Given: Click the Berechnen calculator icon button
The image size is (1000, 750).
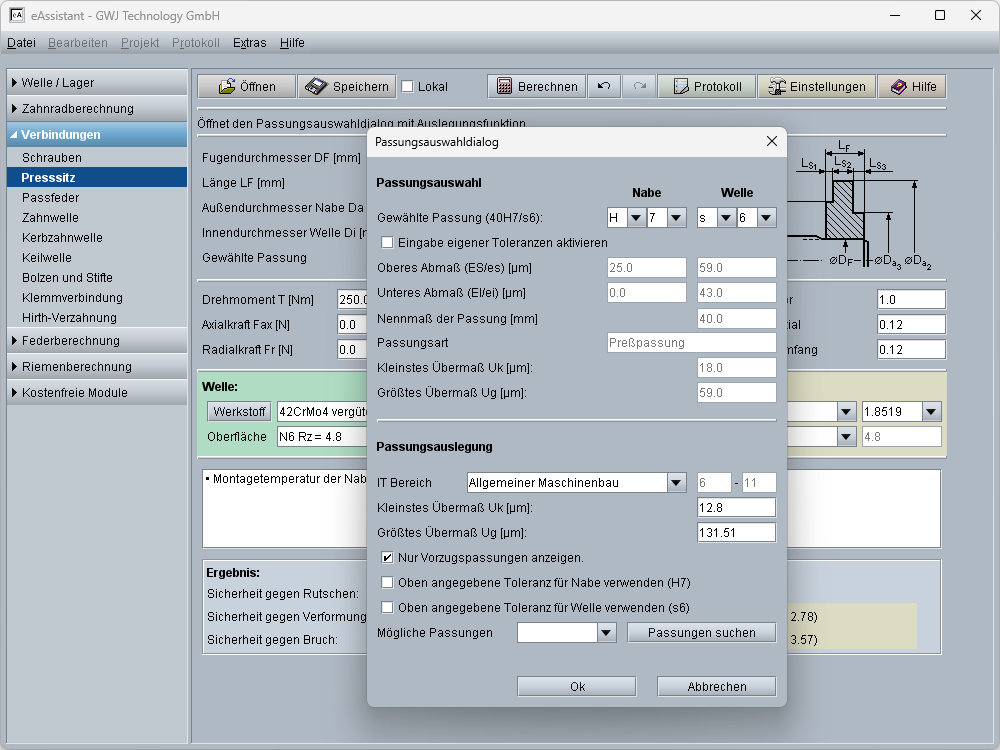Looking at the screenshot, I should point(537,87).
